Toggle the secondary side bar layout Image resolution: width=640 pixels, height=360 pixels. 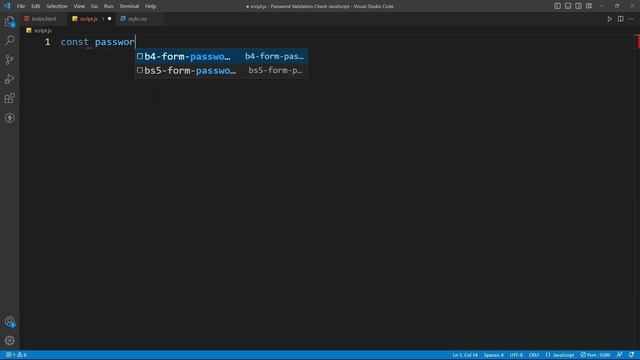pos(578,6)
